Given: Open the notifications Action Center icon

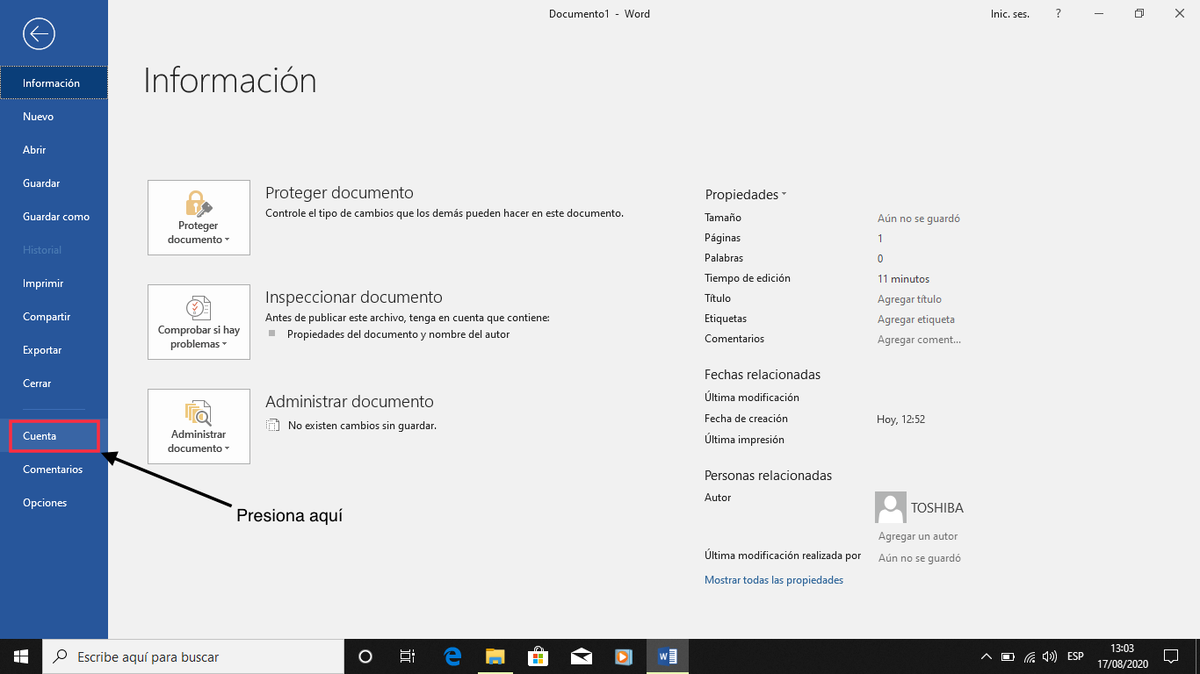Looking at the screenshot, I should 1171,656.
